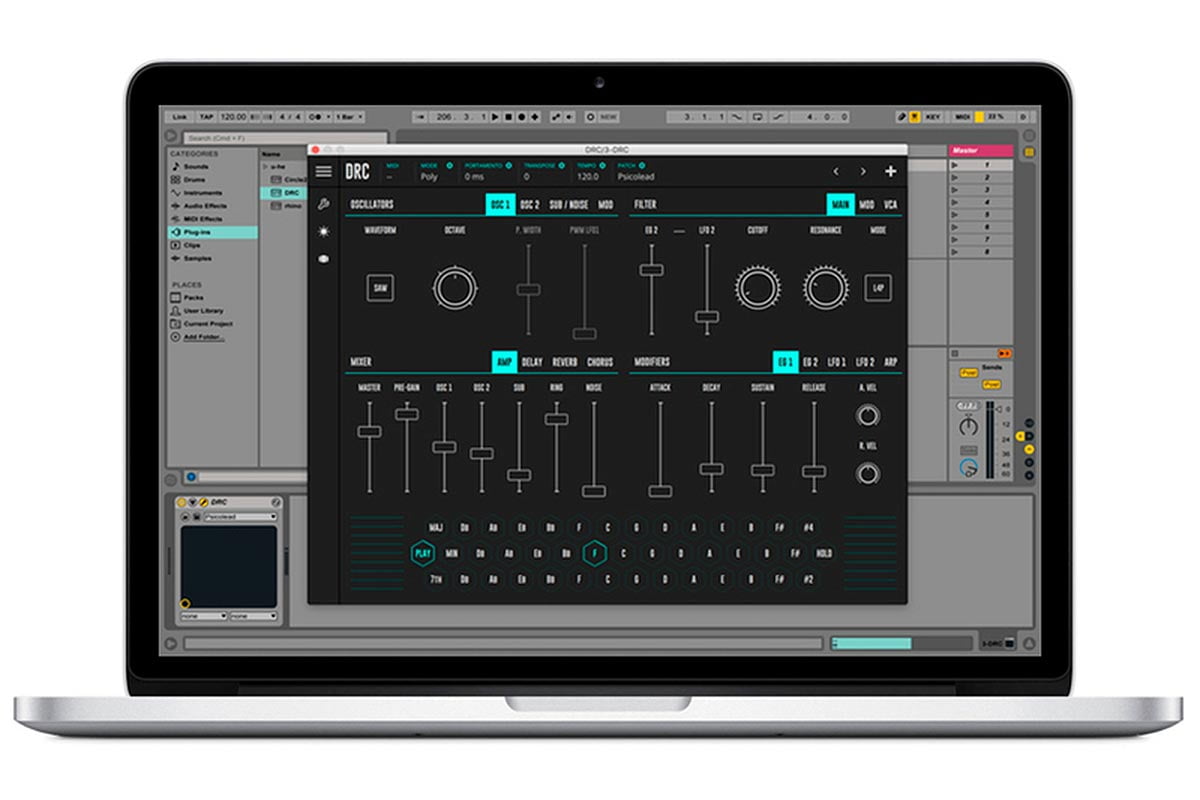The image size is (1200, 800).
Task: Open the ARP modifiers tab
Action: (891, 362)
